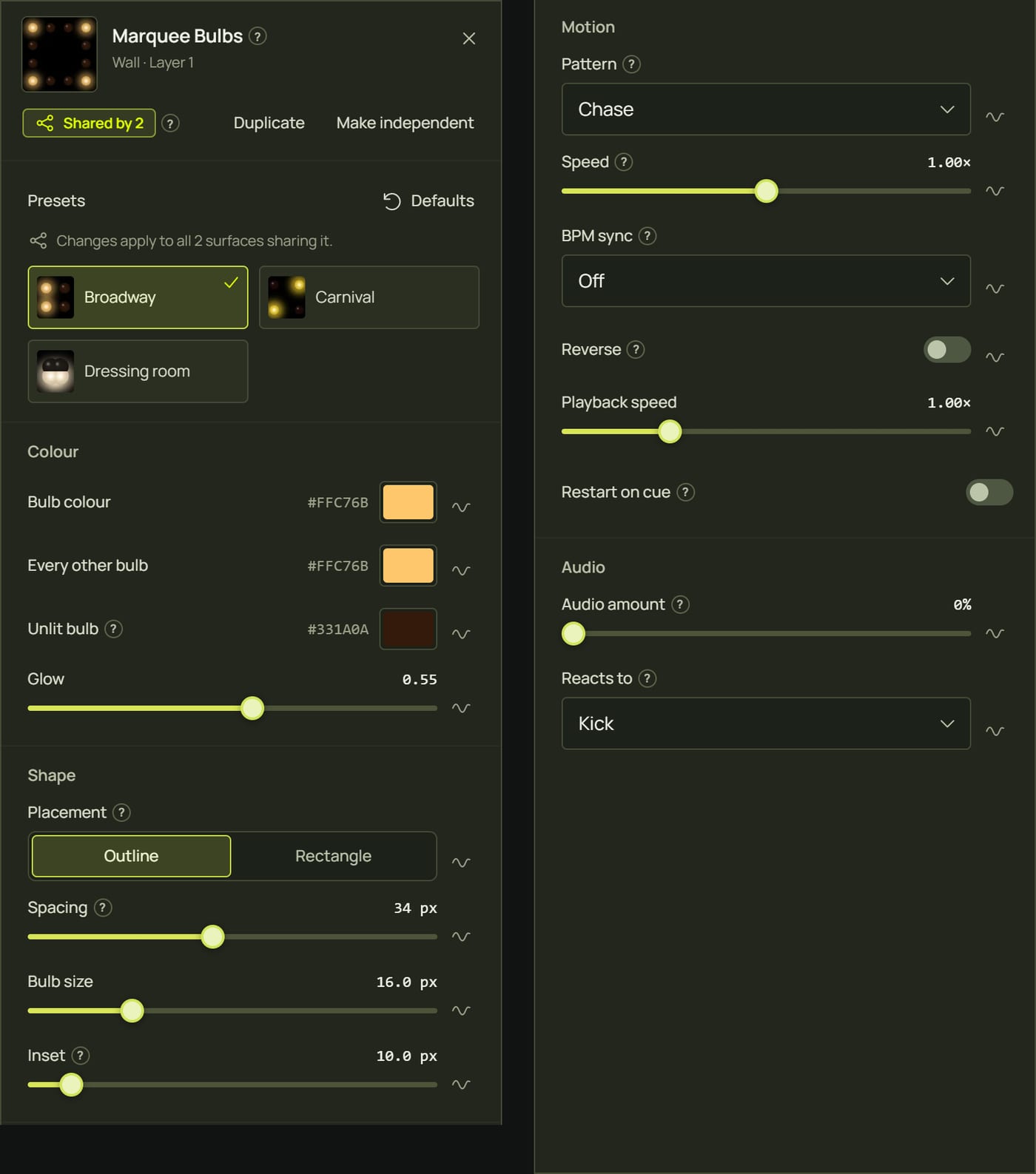Select Outline placement option
The width and height of the screenshot is (1036, 1174).
point(131,856)
